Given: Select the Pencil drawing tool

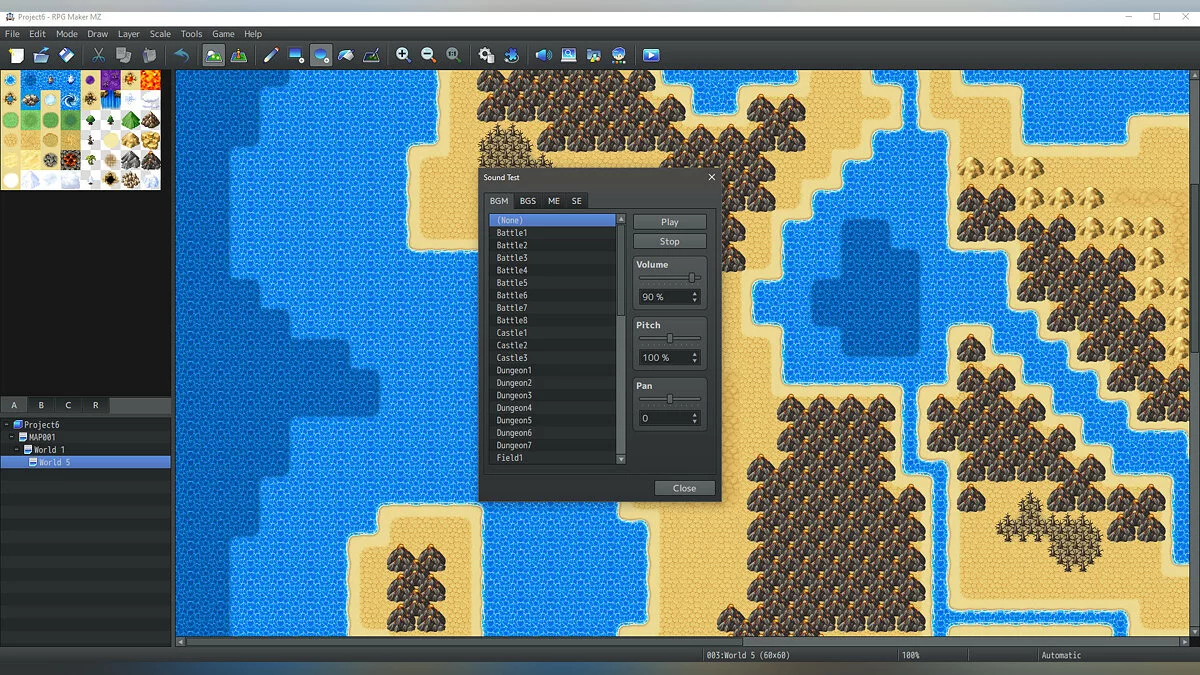Looking at the screenshot, I should (x=270, y=55).
